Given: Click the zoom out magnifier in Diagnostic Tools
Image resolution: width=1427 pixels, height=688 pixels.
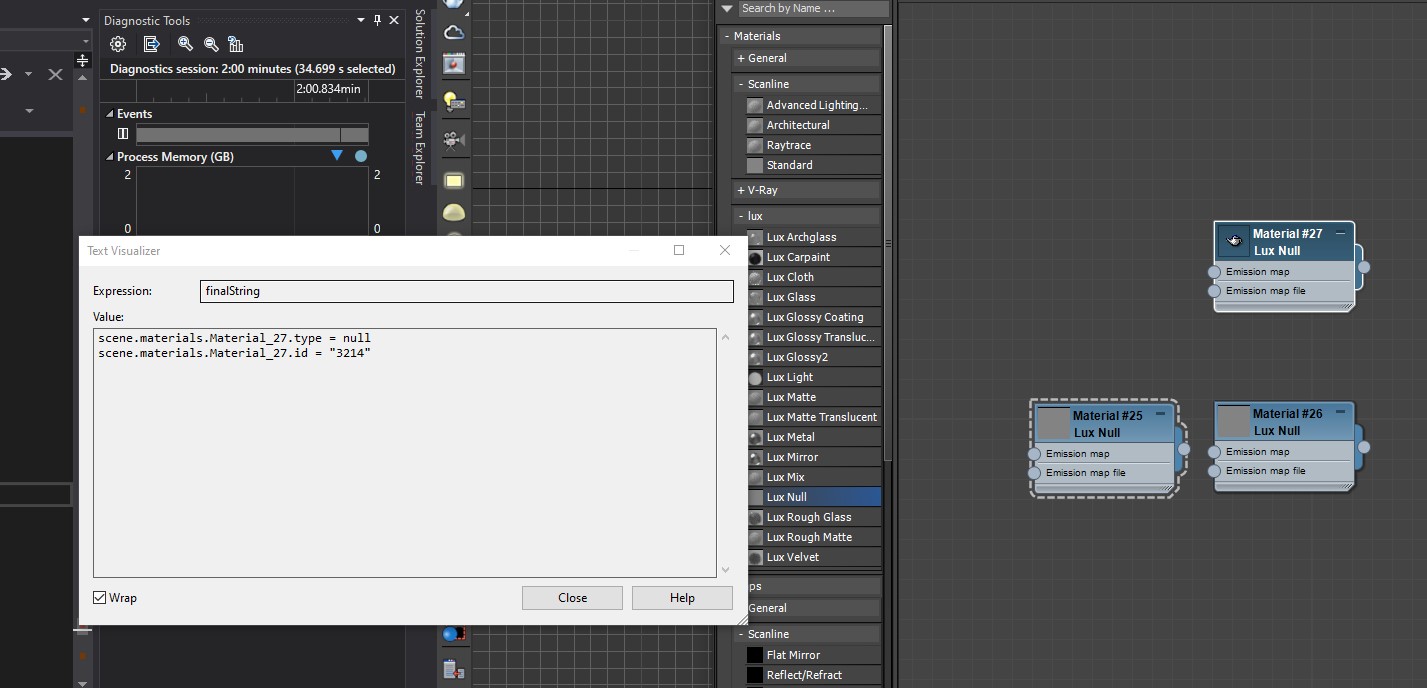Looking at the screenshot, I should [x=211, y=44].
